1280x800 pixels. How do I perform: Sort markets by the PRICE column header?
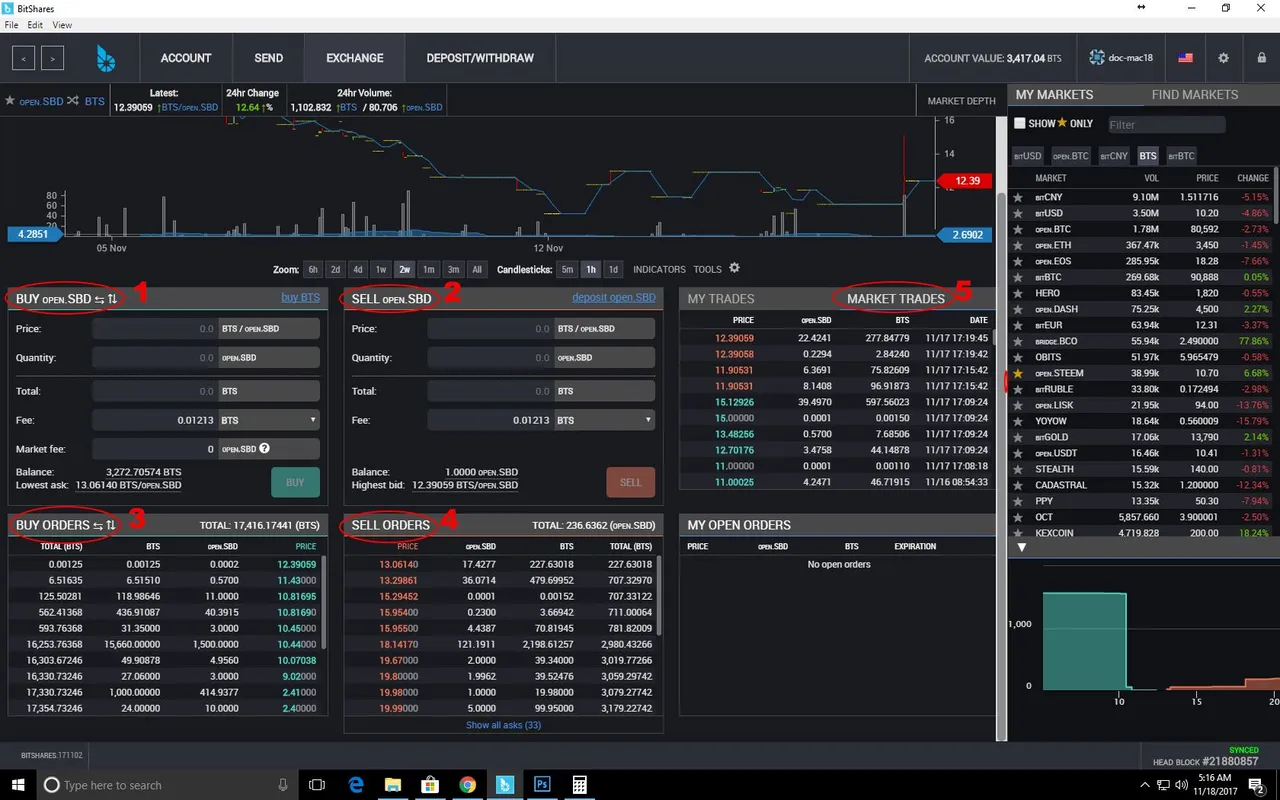(1207, 178)
